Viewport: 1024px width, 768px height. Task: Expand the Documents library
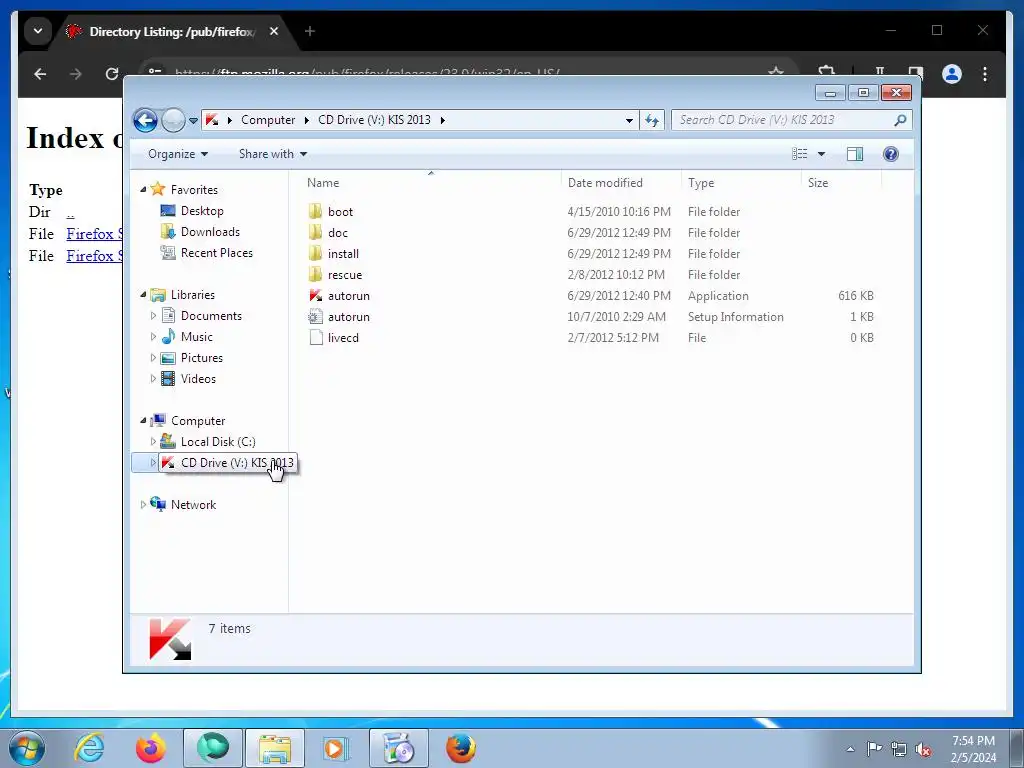point(153,316)
